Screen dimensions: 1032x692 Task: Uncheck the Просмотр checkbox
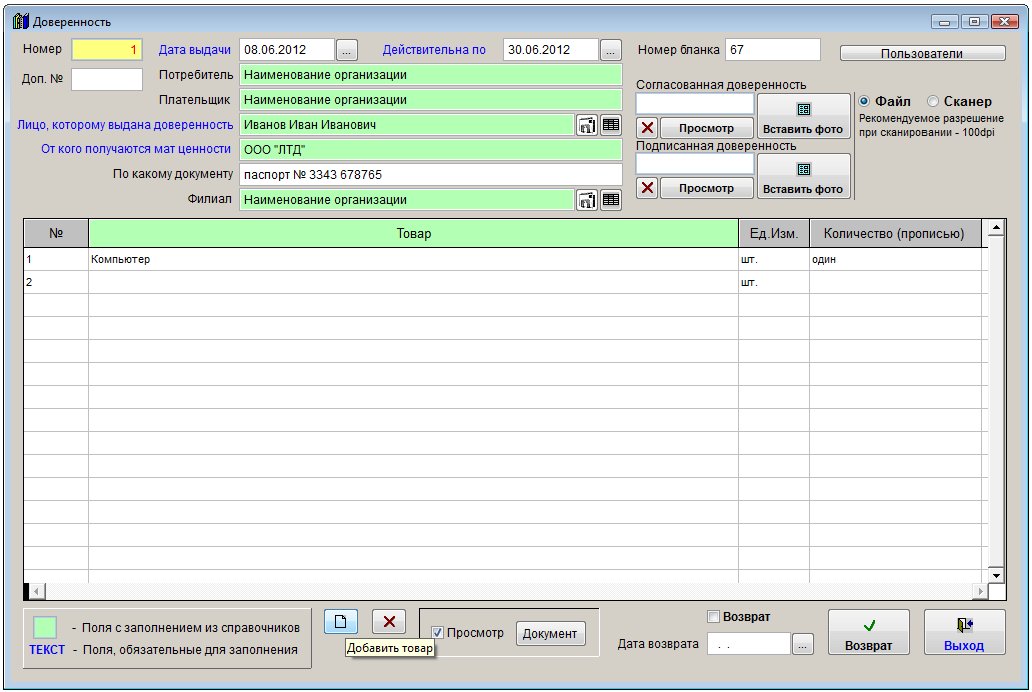(438, 632)
